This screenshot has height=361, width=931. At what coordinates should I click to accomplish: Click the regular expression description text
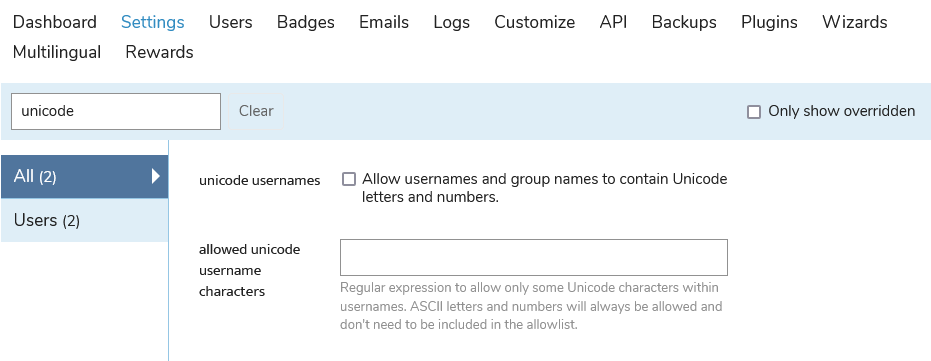coord(531,306)
